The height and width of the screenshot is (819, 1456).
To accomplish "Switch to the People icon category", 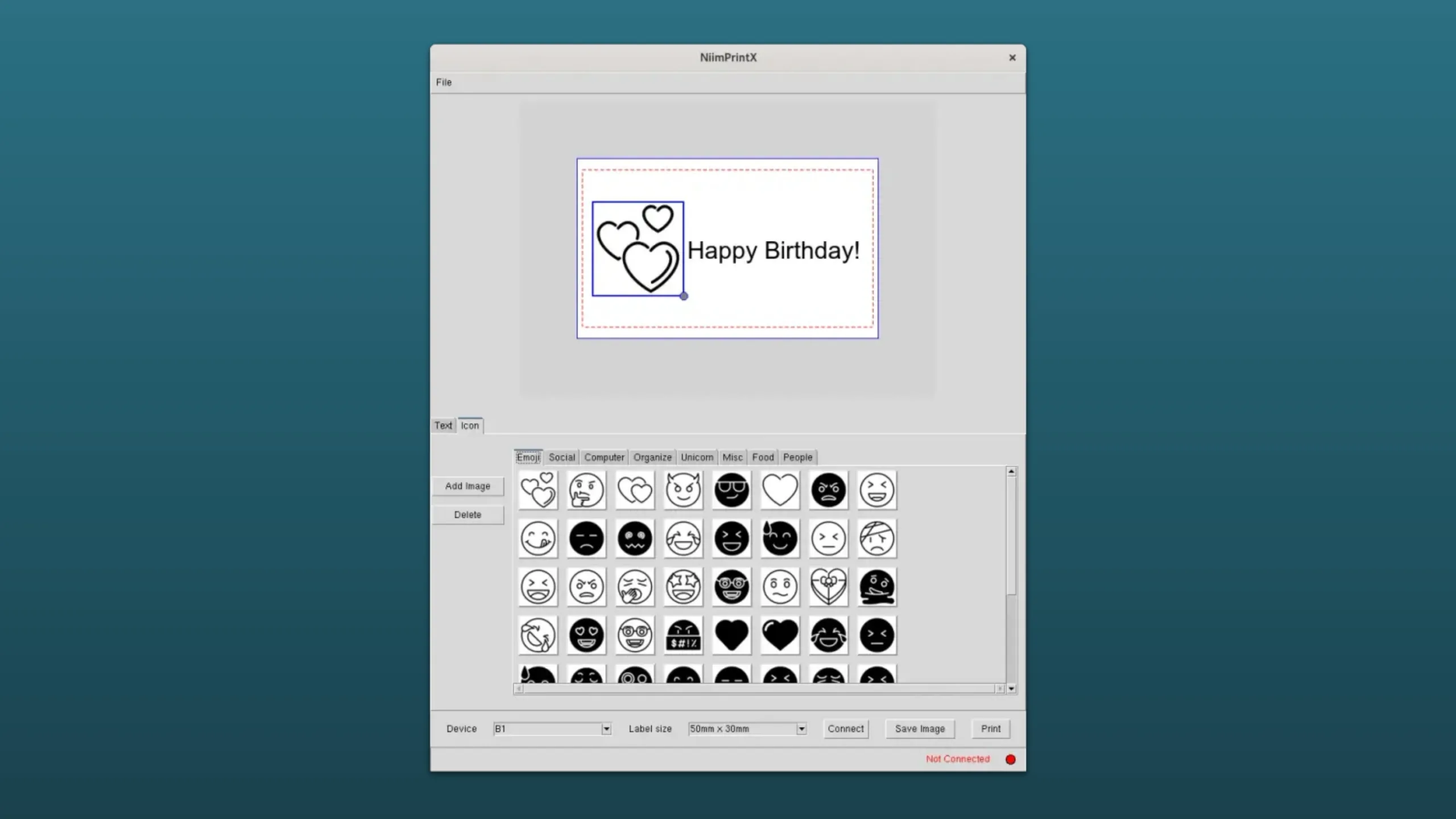I will [797, 457].
